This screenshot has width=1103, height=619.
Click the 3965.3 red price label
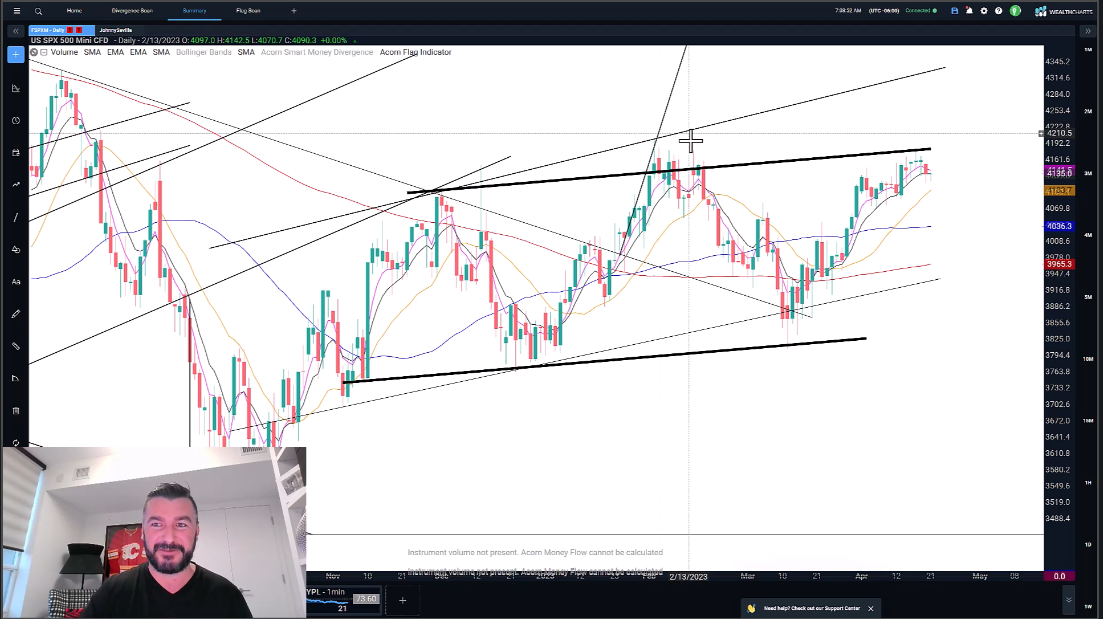[x=1059, y=264]
